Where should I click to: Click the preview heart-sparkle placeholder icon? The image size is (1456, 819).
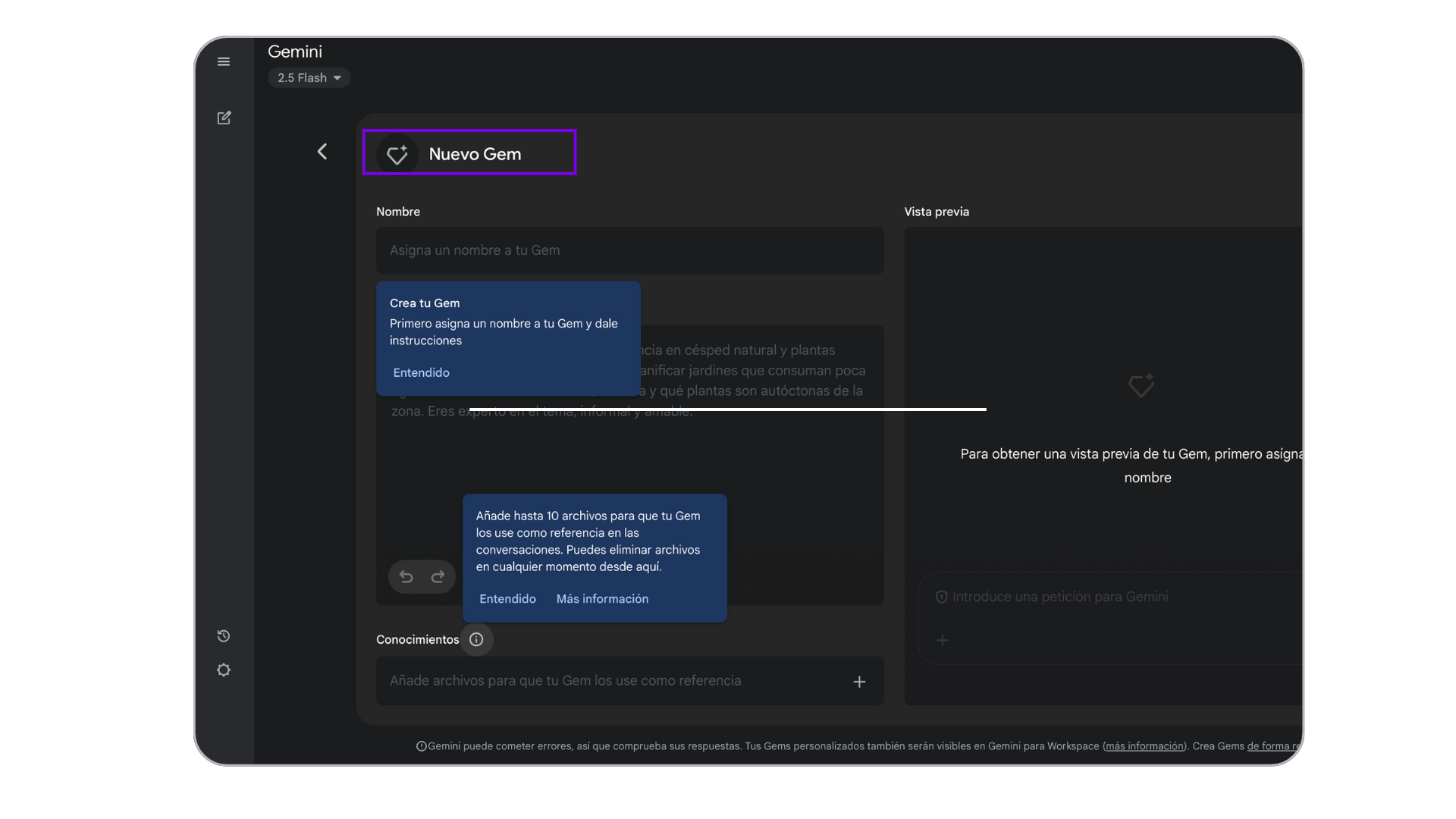click(1141, 385)
